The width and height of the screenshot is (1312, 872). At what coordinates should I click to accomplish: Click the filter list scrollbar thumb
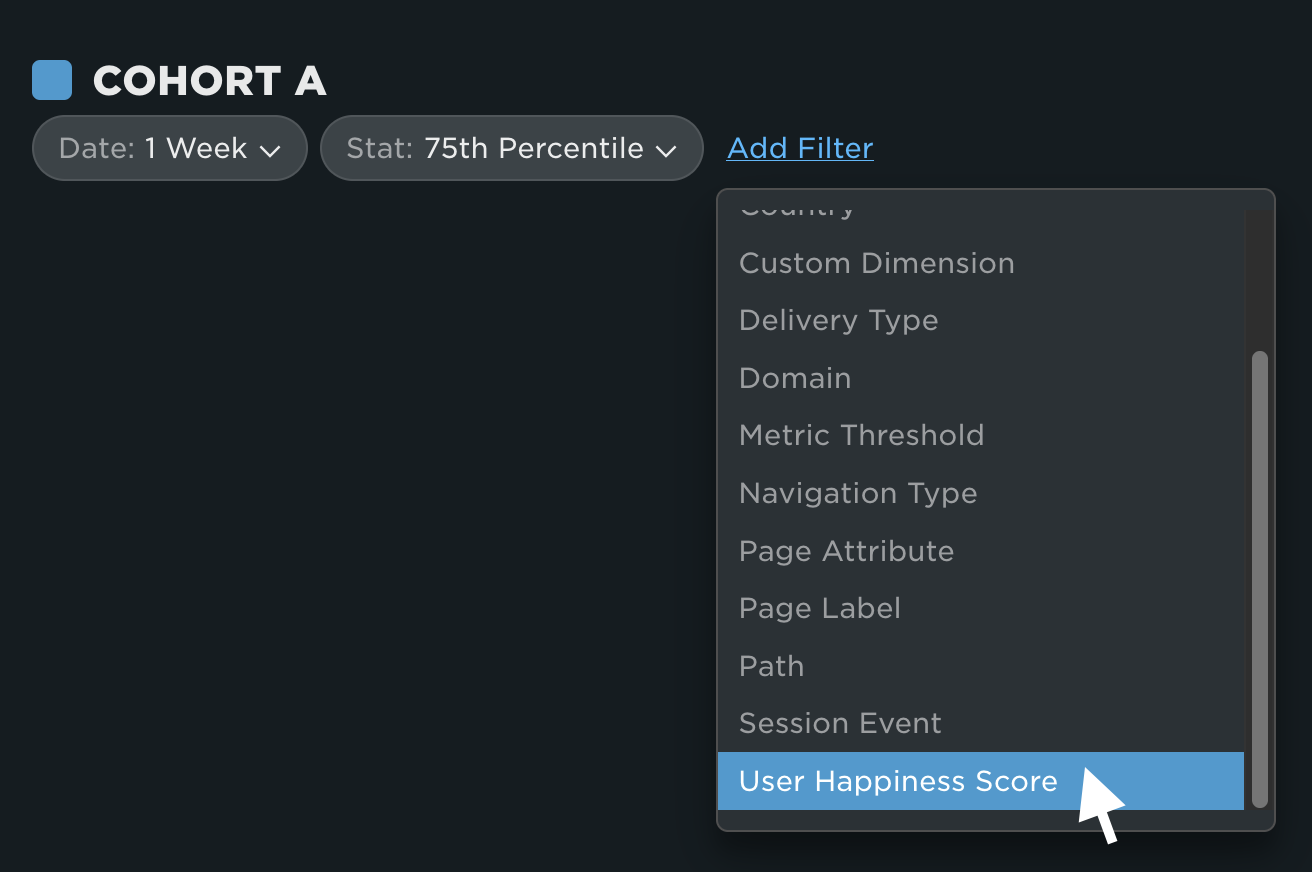[1260, 579]
